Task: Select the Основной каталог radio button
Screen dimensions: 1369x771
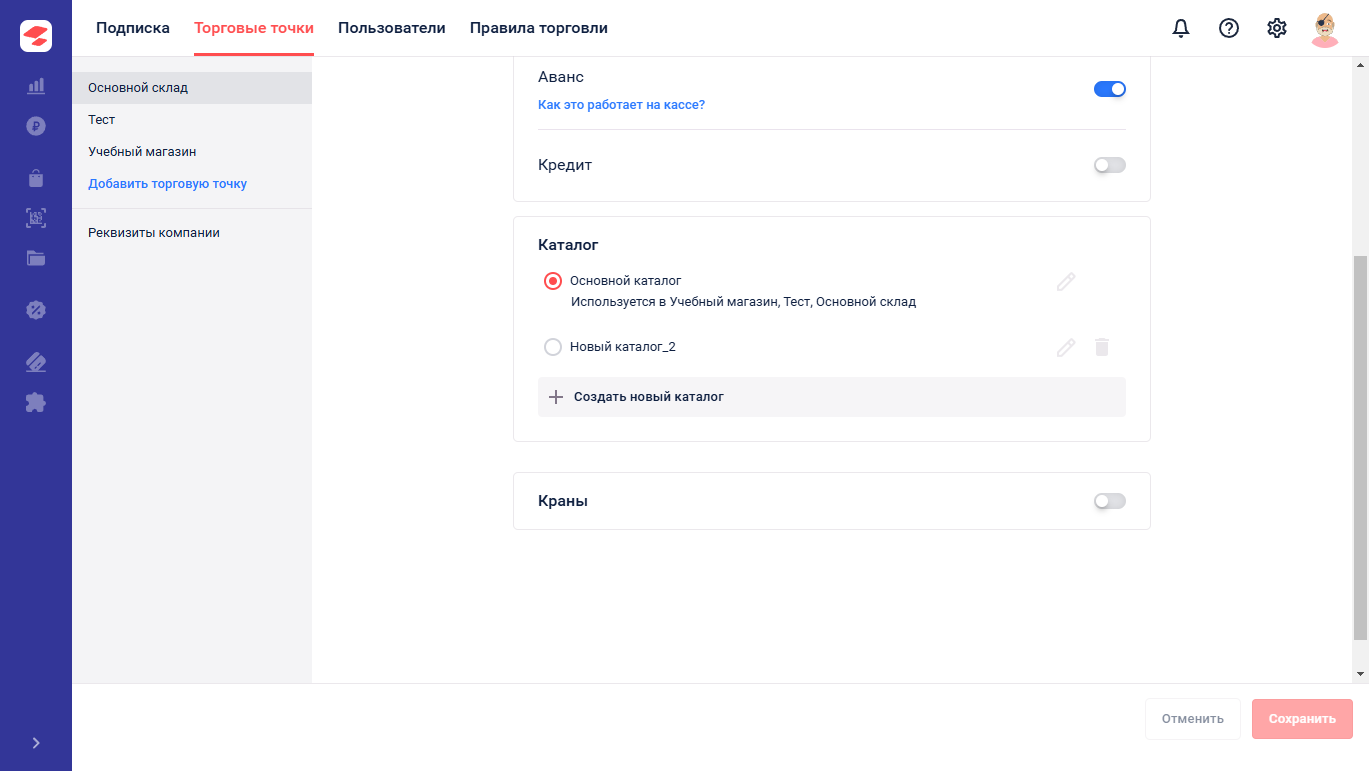Action: [x=553, y=281]
